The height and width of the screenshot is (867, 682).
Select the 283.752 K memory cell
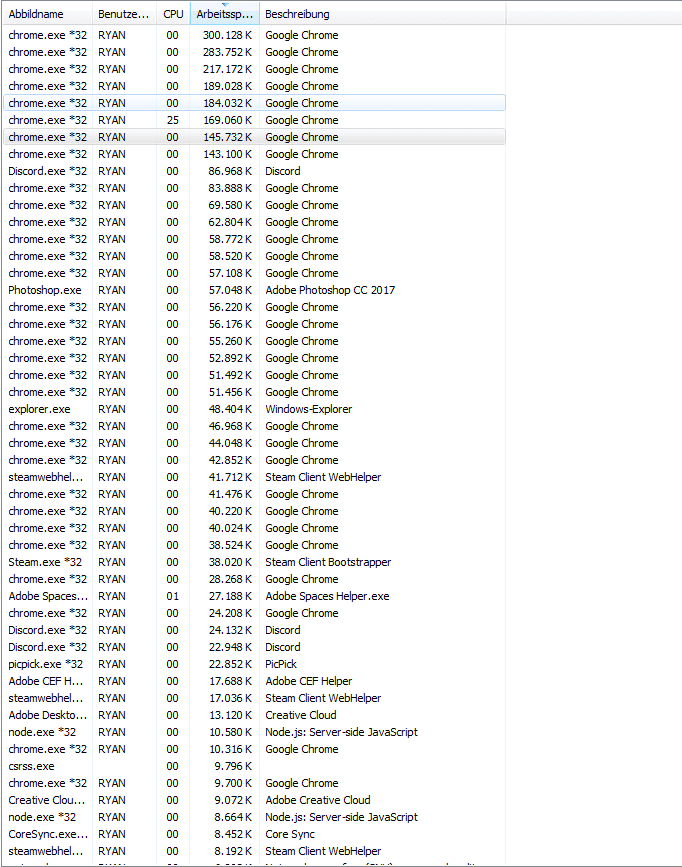(x=227, y=53)
